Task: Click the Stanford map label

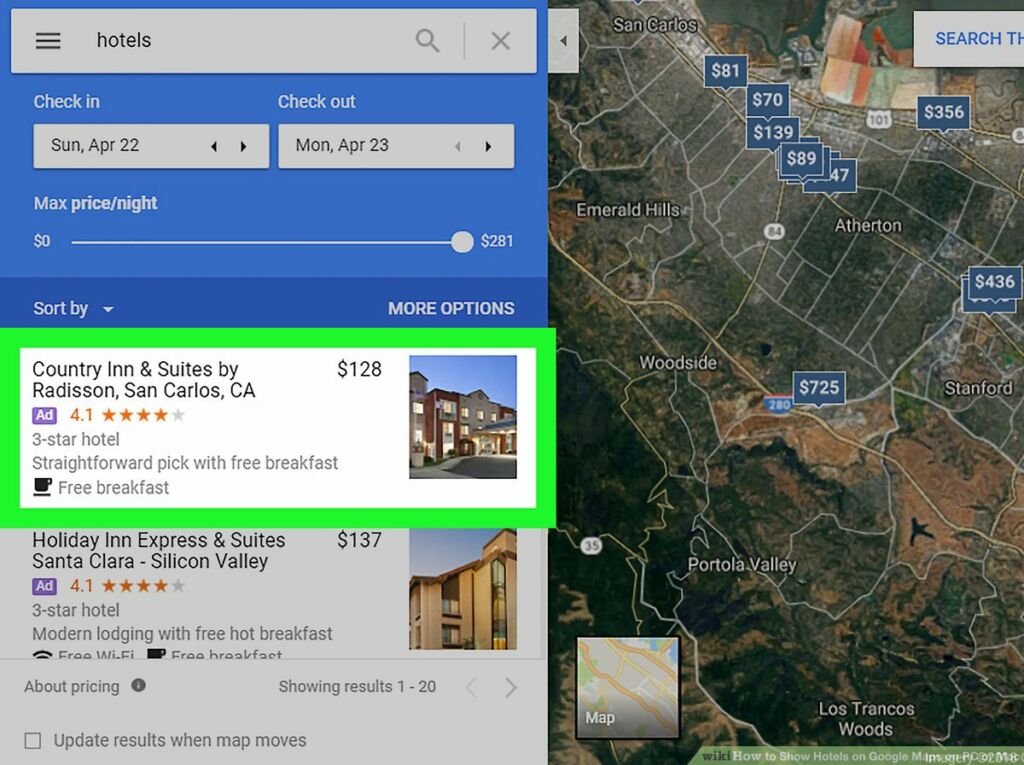Action: [978, 389]
